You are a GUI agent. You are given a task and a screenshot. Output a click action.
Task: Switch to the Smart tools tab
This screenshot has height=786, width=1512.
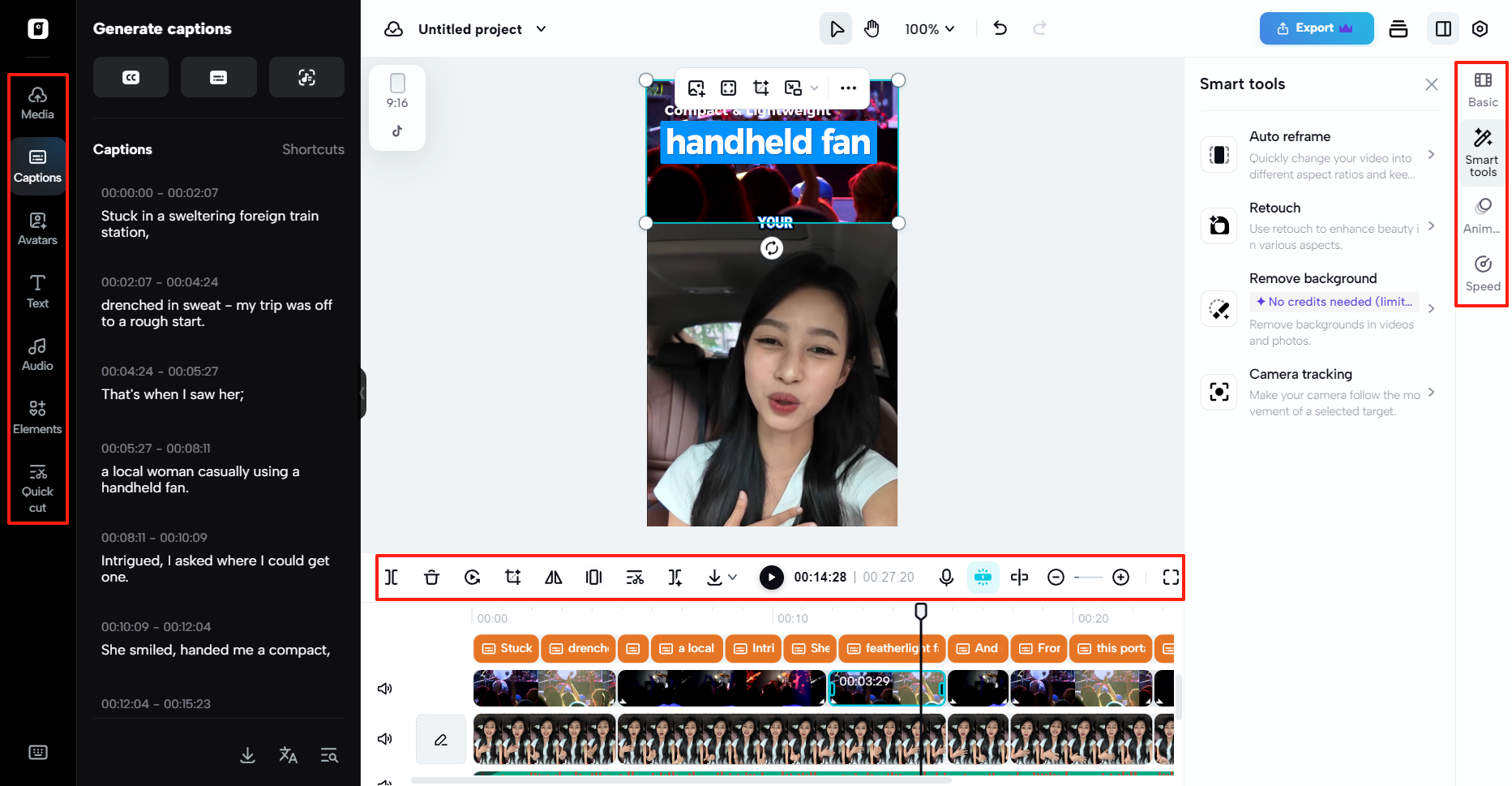point(1482,154)
